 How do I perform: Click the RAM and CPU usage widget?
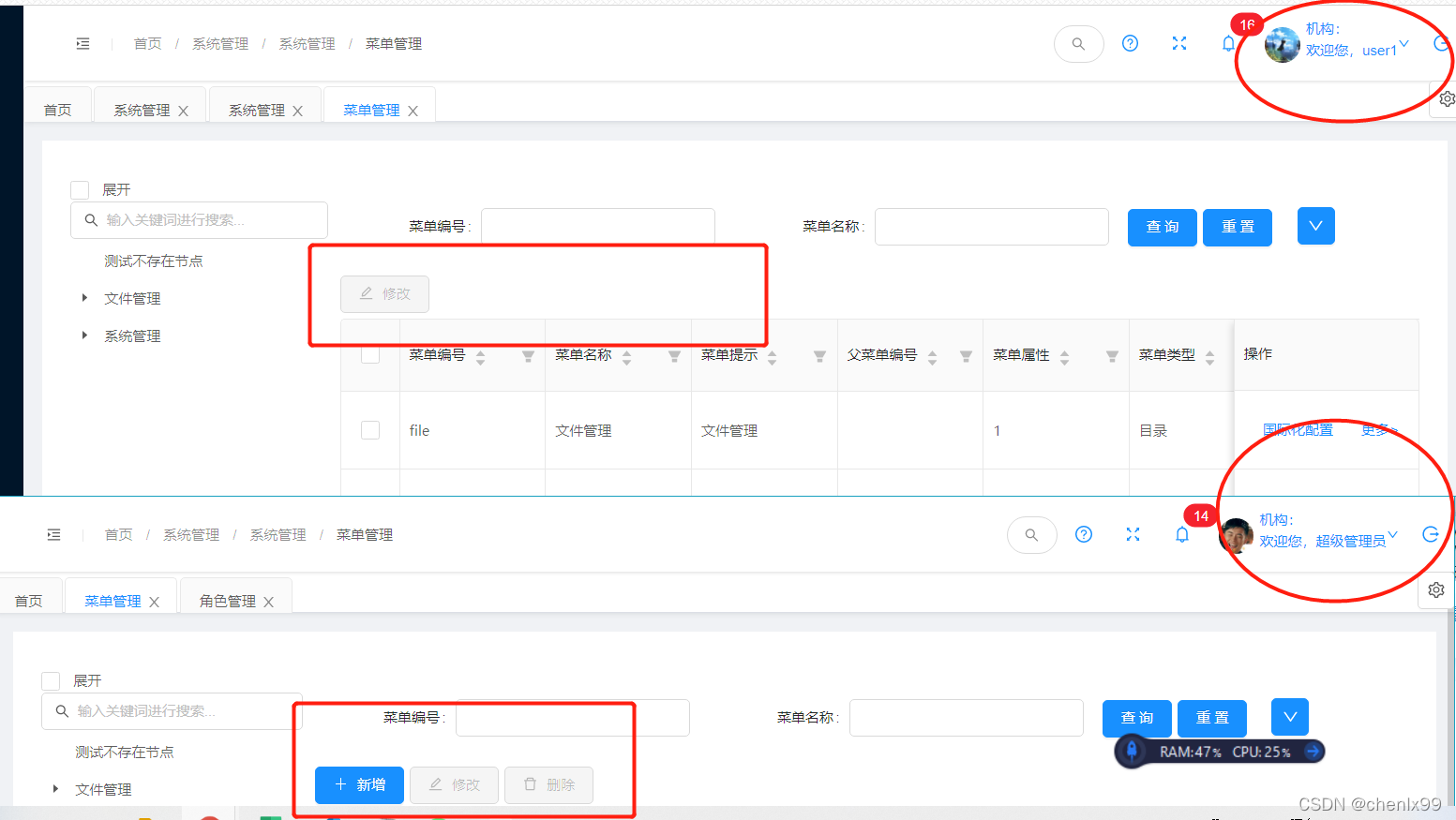[x=1219, y=751]
